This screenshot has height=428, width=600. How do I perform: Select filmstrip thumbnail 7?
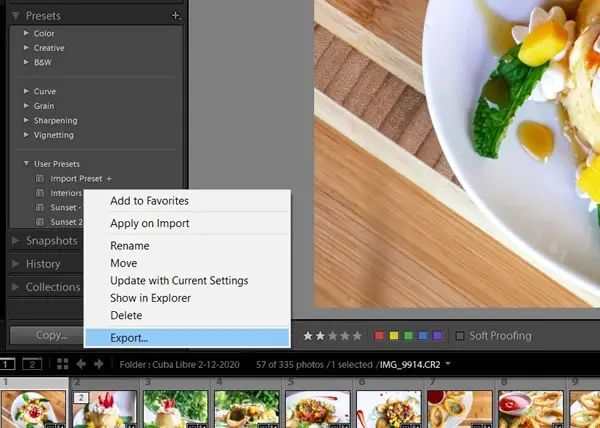coord(460,409)
